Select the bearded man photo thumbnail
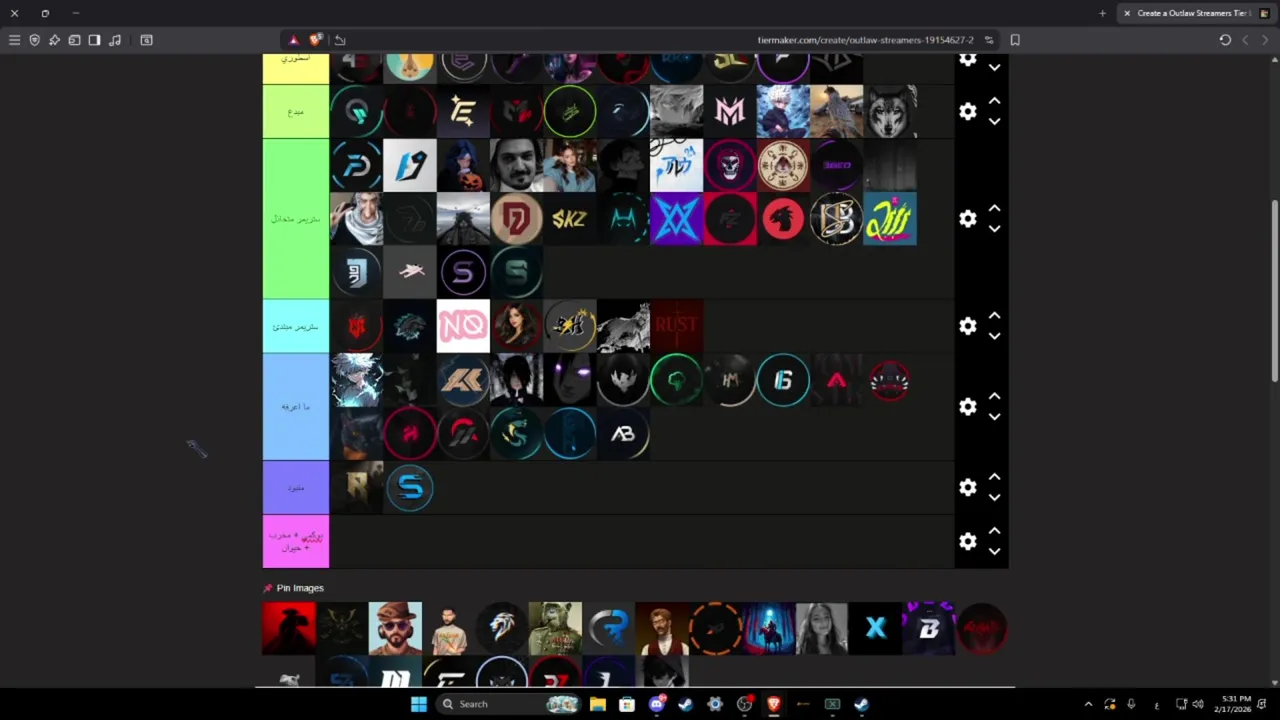 coord(516,165)
